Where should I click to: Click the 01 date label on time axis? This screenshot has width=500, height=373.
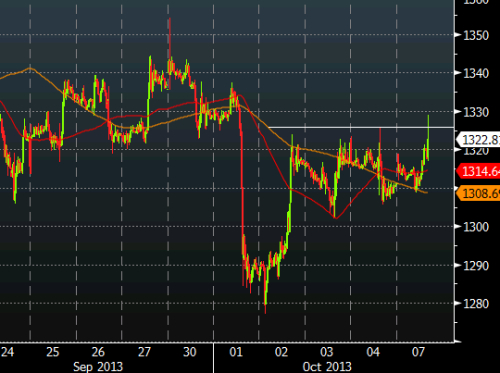point(236,352)
